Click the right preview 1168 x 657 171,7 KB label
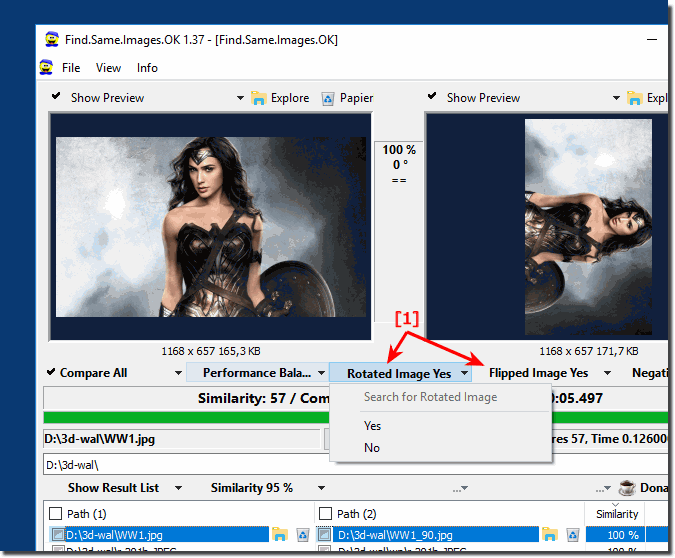Screen dimensions: 675x558 (588, 351)
